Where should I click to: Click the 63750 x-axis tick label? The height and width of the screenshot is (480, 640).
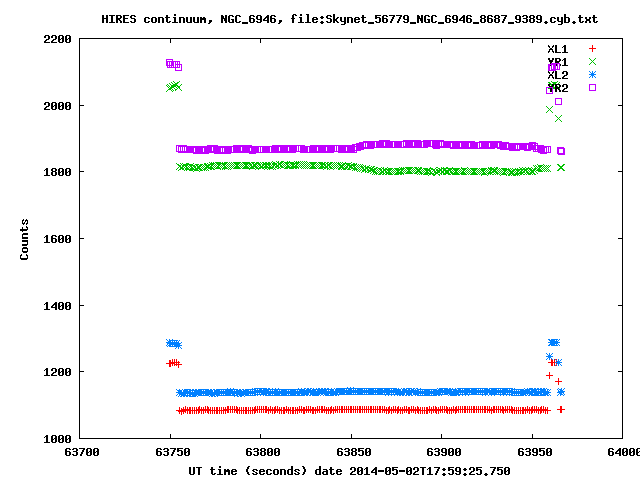pyautogui.click(x=173, y=452)
